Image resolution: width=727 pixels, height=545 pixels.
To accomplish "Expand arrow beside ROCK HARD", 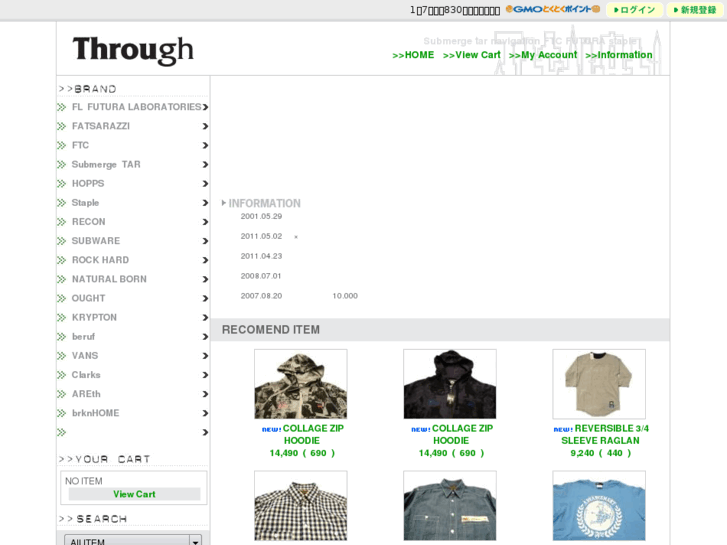I will point(205,260).
